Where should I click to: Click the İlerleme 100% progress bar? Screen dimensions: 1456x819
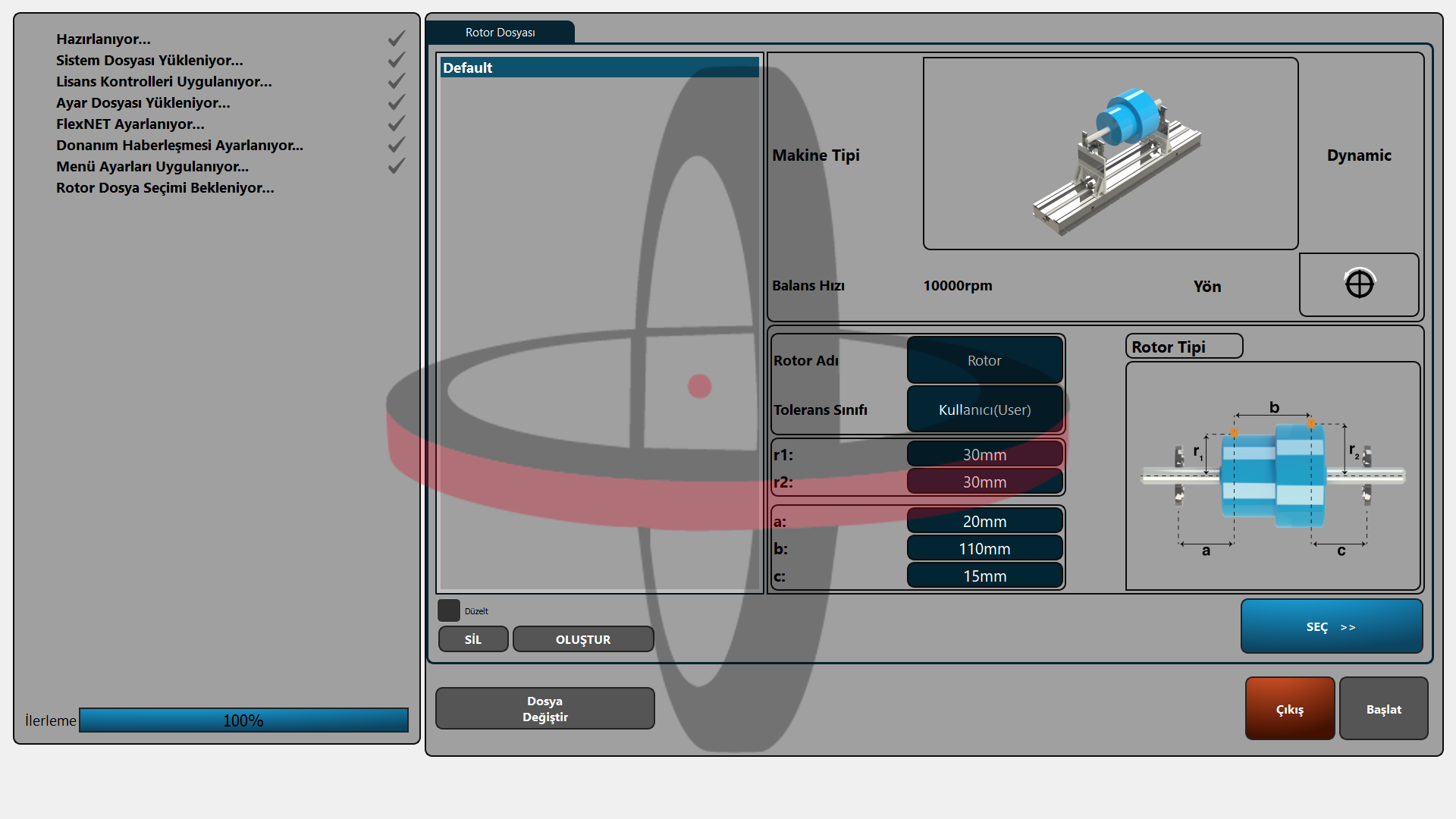[x=243, y=720]
